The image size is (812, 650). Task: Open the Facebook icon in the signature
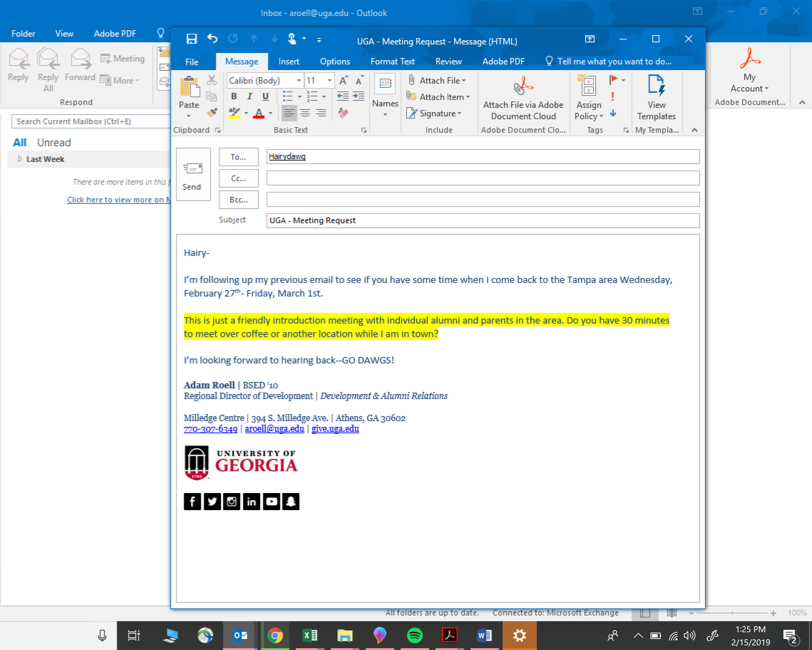tap(192, 501)
